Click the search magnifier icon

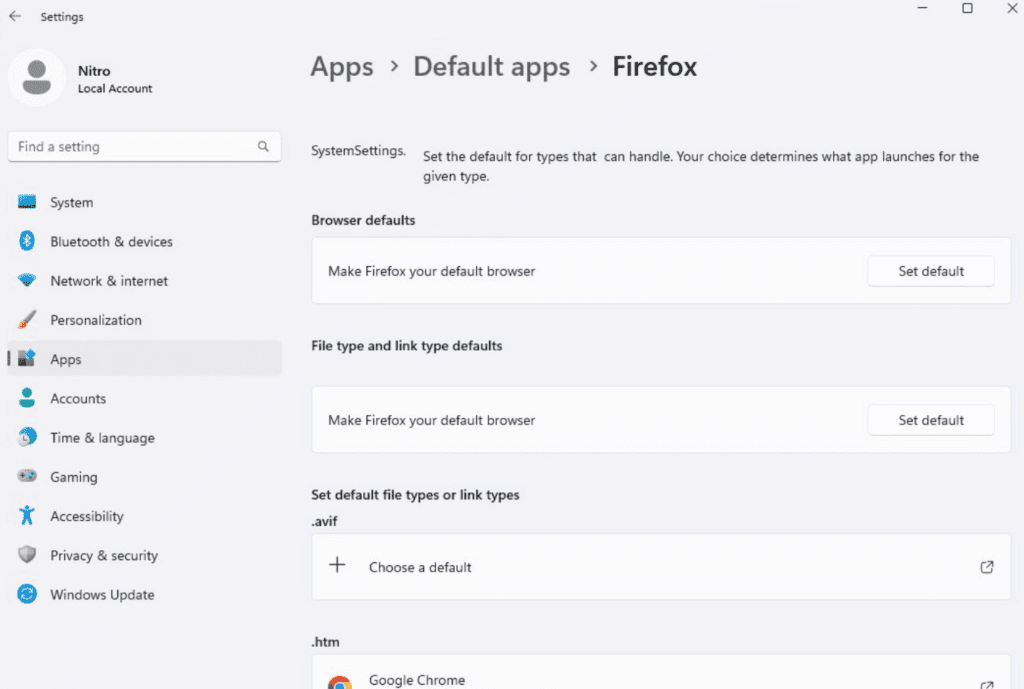tap(263, 146)
